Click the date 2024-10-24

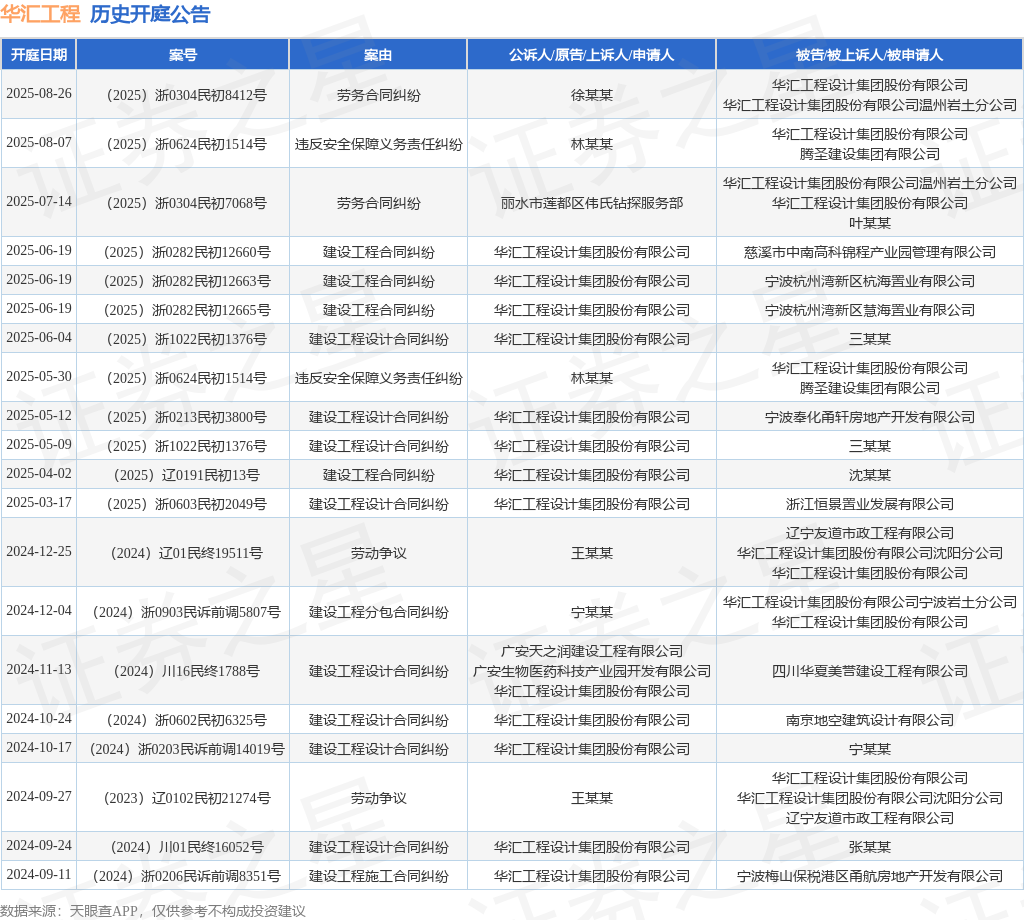[39, 718]
